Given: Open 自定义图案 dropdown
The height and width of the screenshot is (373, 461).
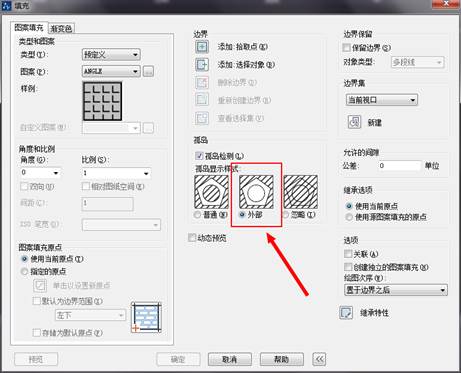Looking at the screenshot, I should point(111,128).
